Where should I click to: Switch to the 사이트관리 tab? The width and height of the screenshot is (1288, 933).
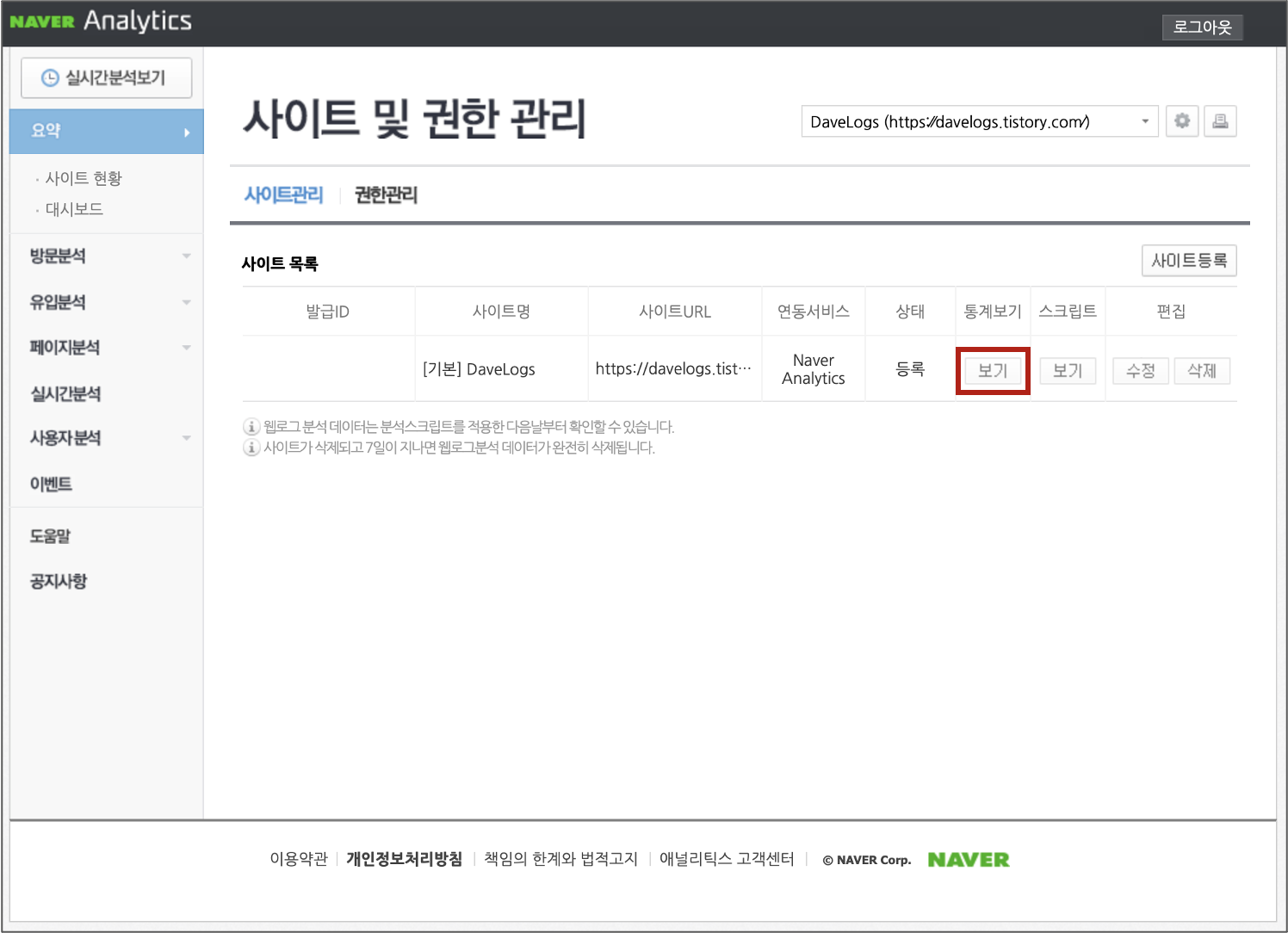coord(284,195)
